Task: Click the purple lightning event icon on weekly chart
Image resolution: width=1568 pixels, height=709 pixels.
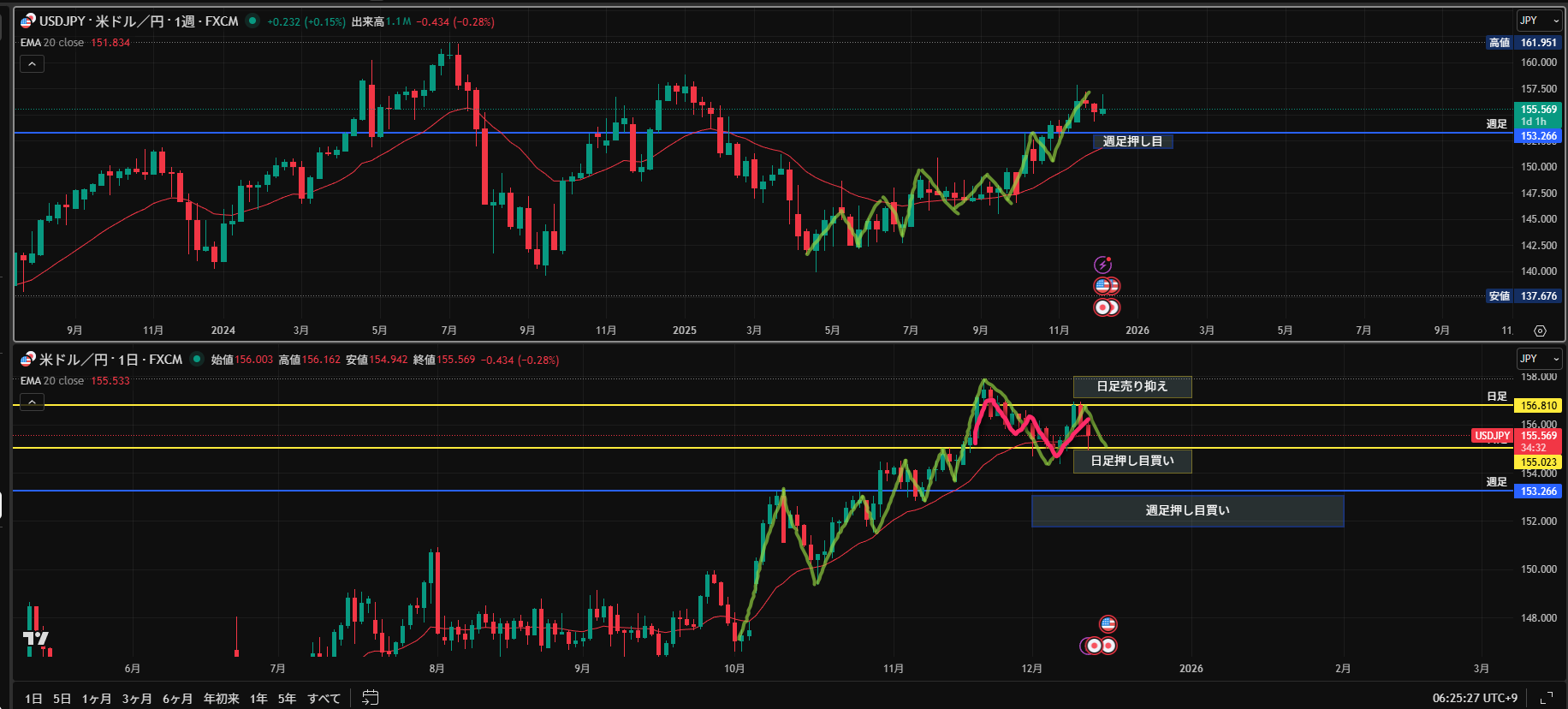Action: coord(1102,265)
